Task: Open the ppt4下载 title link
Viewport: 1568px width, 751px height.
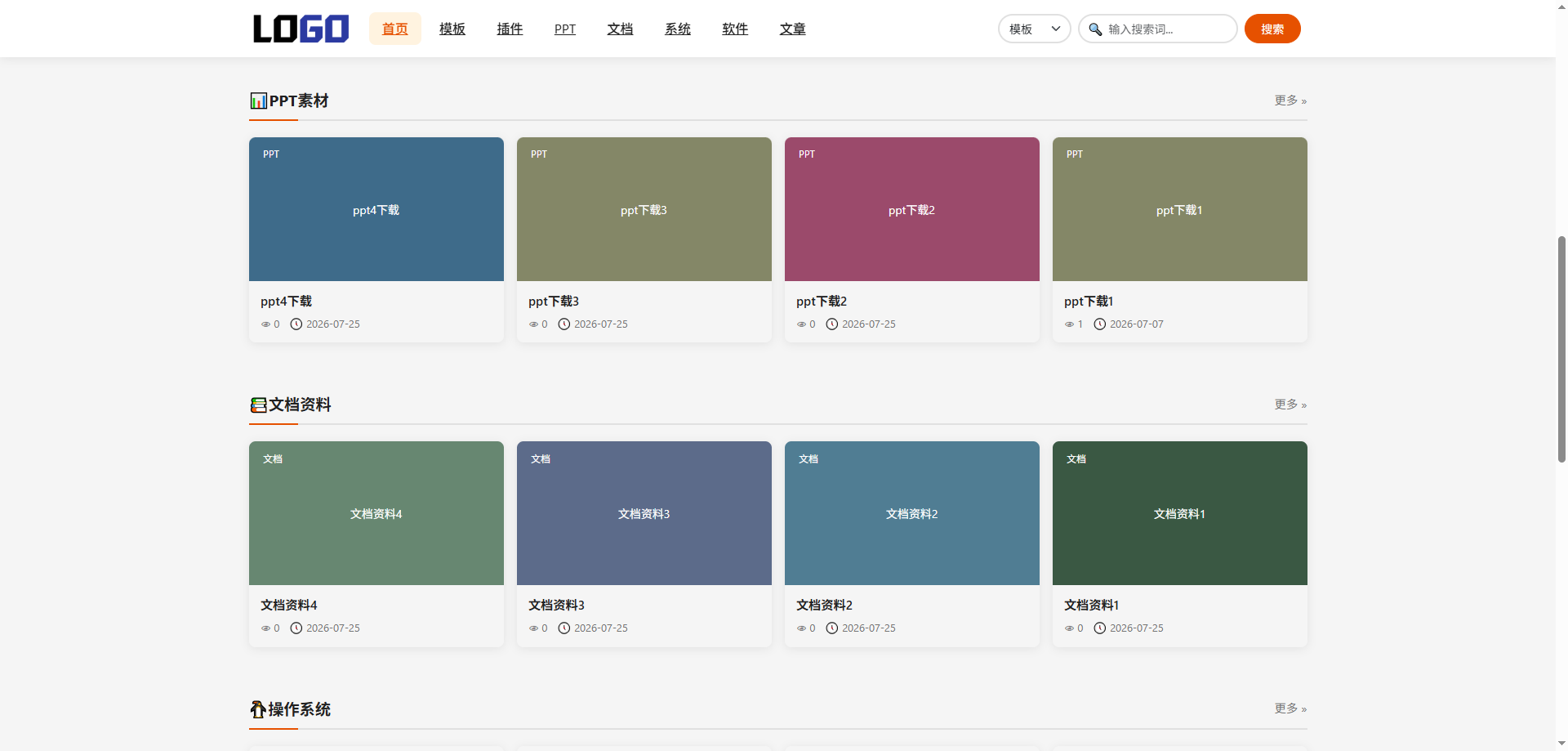Action: [287, 302]
